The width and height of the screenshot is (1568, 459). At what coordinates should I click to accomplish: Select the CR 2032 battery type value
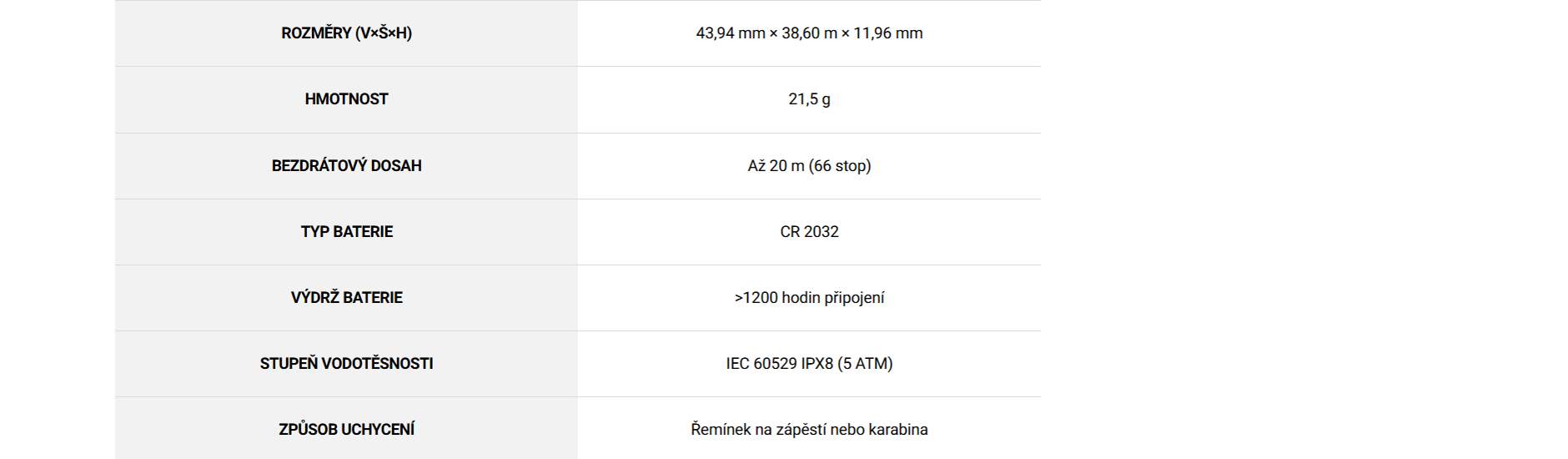tap(809, 231)
